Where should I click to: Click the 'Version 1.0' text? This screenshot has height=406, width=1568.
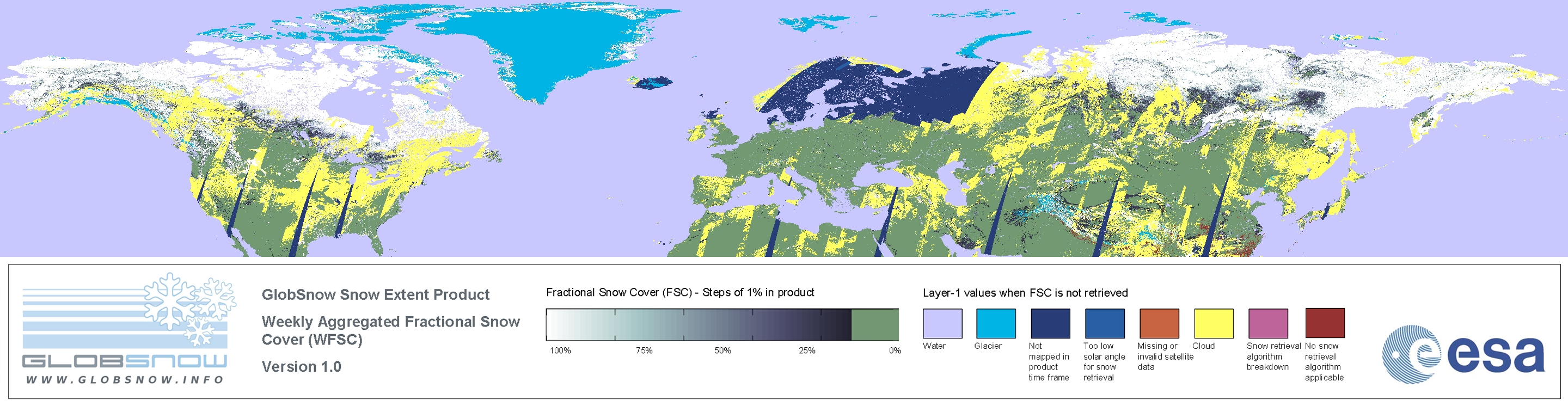301,366
